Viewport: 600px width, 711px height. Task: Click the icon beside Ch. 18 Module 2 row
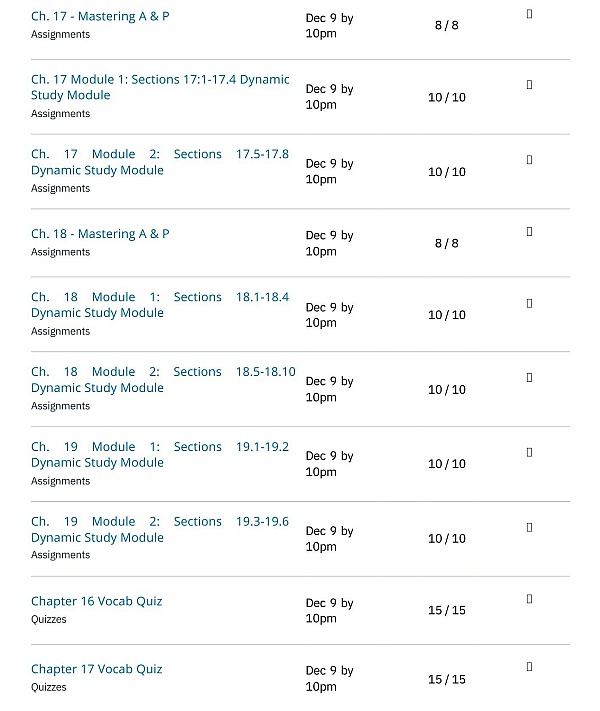(x=529, y=378)
